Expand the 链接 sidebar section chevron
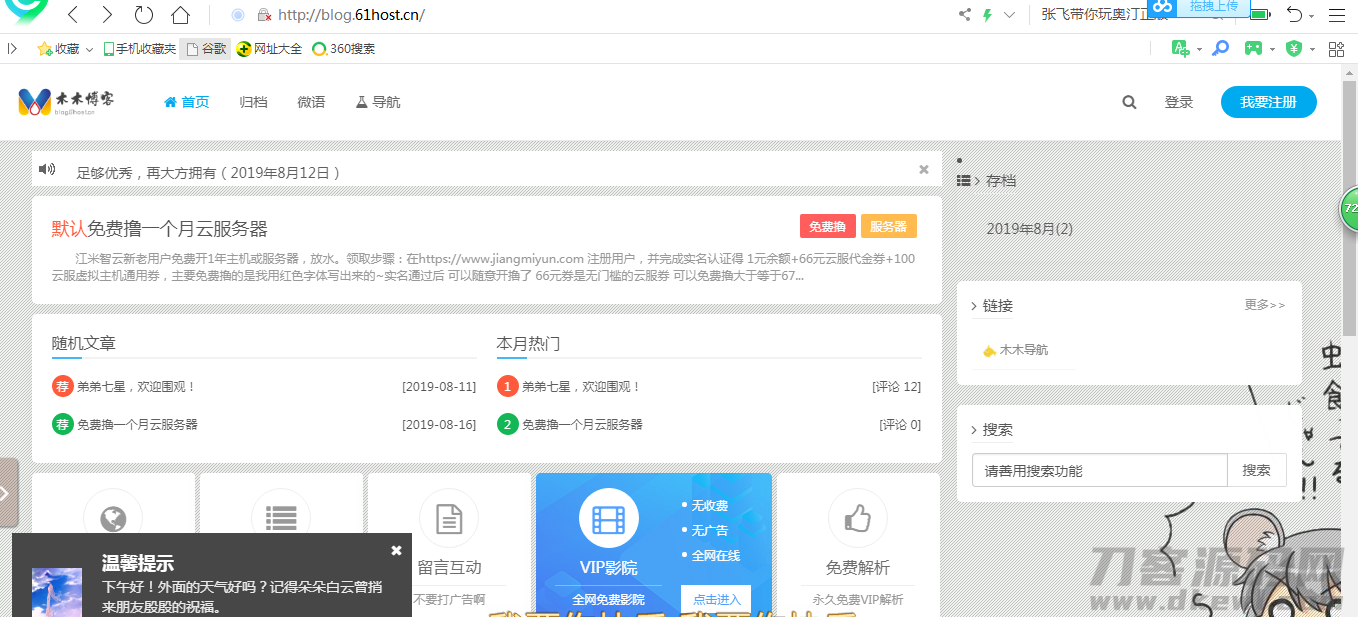 pyautogui.click(x=972, y=306)
